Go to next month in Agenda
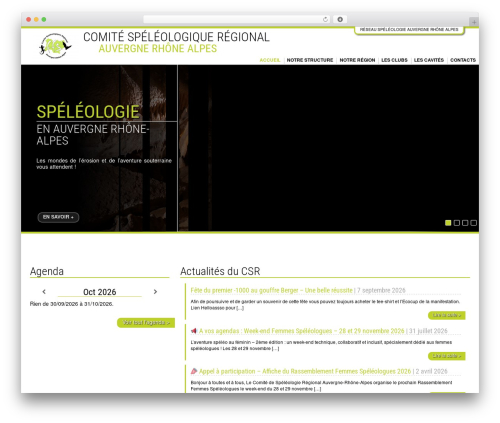500x423 pixels. click(155, 292)
